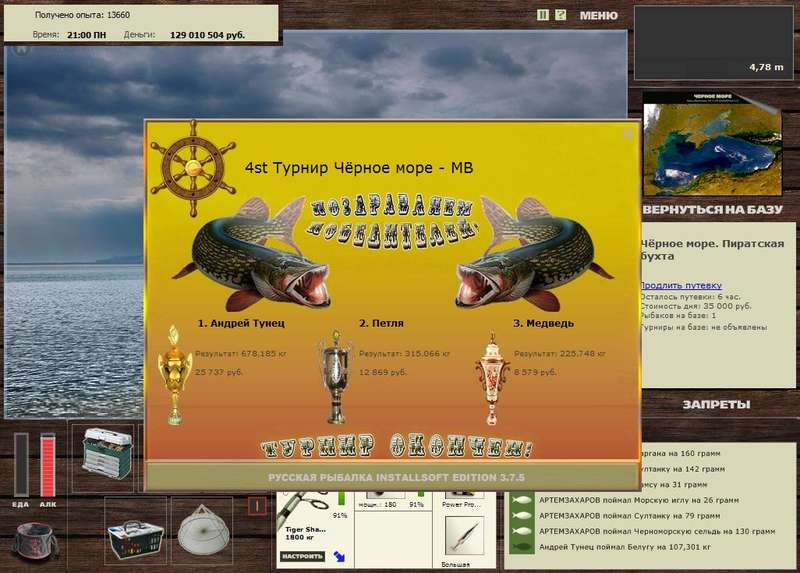Click the small orange-bordered slot indicator
This screenshot has height=573, width=800.
point(257,506)
